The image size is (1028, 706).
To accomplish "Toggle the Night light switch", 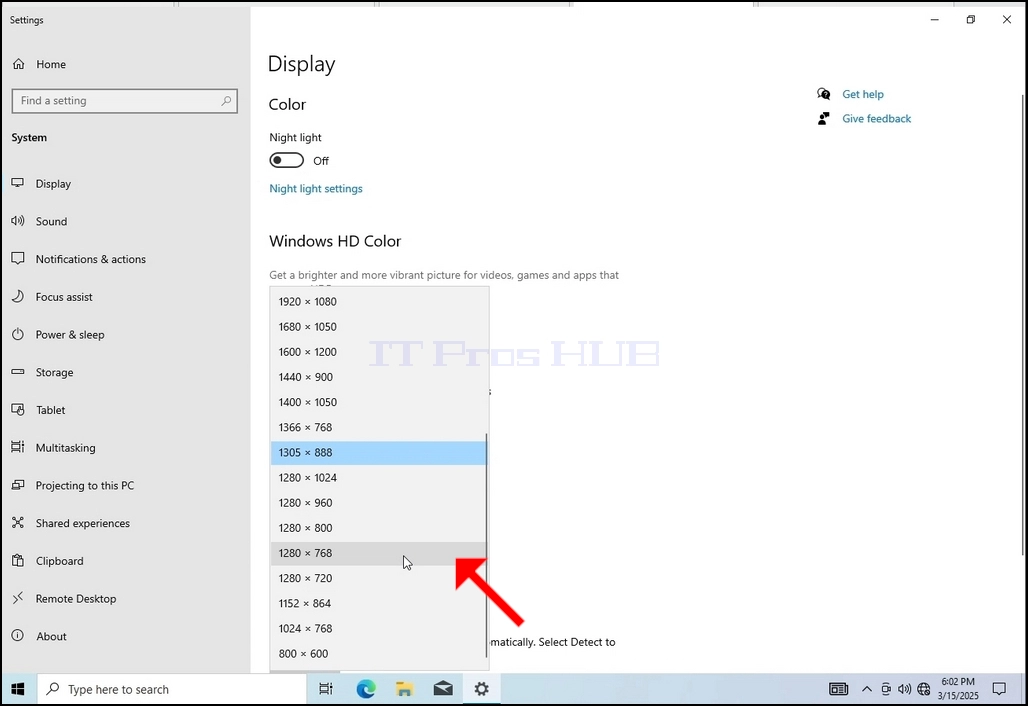I will tap(287, 161).
